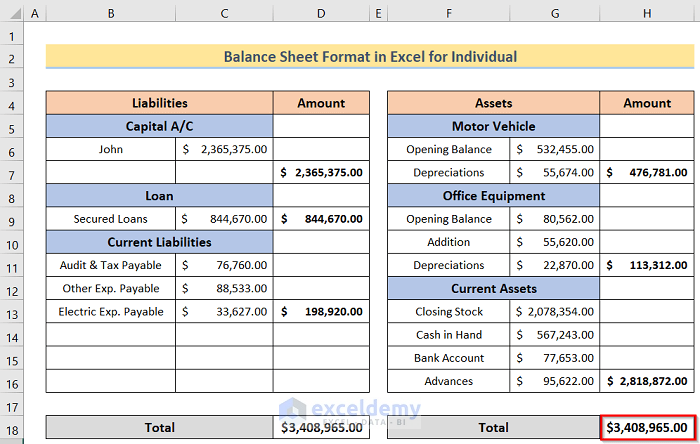Select the Motor Vehicle section heading
Image resolution: width=700 pixels, height=444 pixels.
tap(493, 127)
